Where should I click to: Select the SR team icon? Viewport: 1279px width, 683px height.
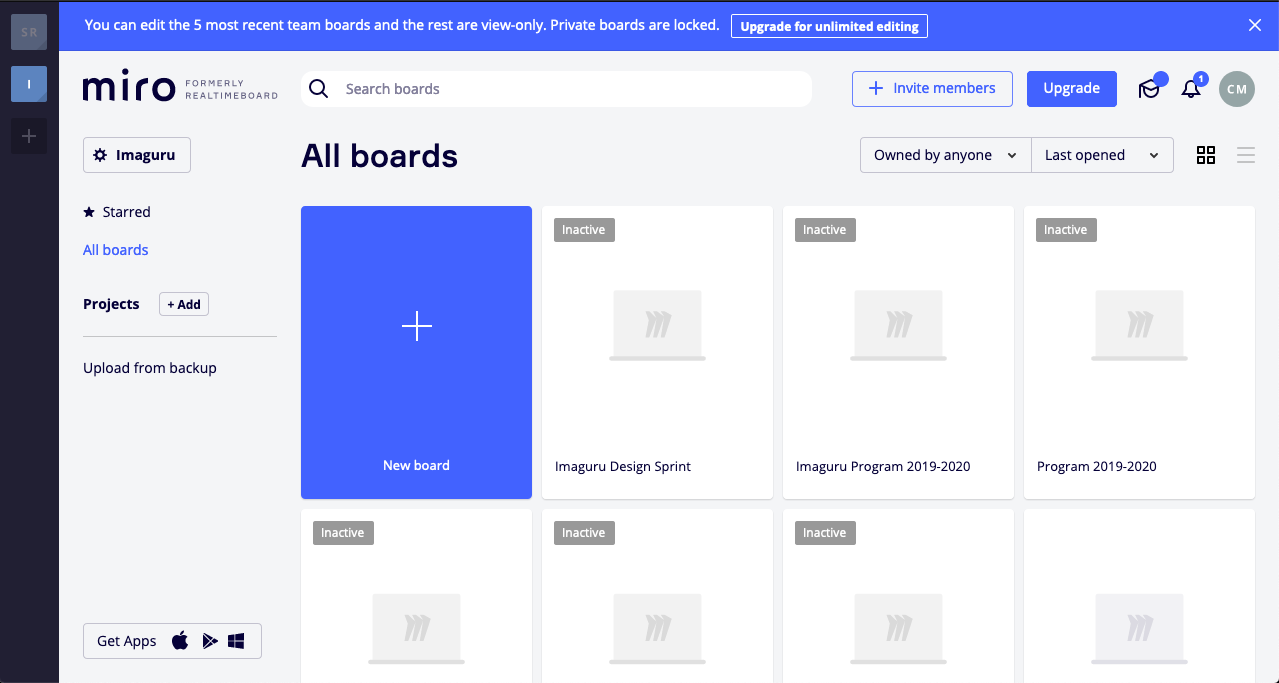(29, 32)
